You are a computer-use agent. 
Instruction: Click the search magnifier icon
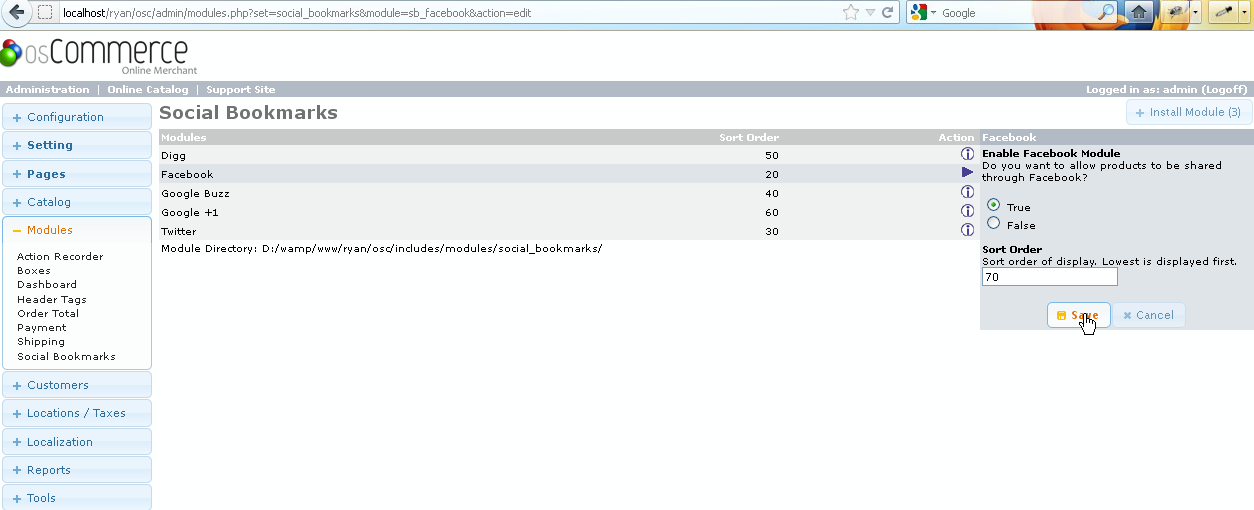pyautogui.click(x=1106, y=12)
